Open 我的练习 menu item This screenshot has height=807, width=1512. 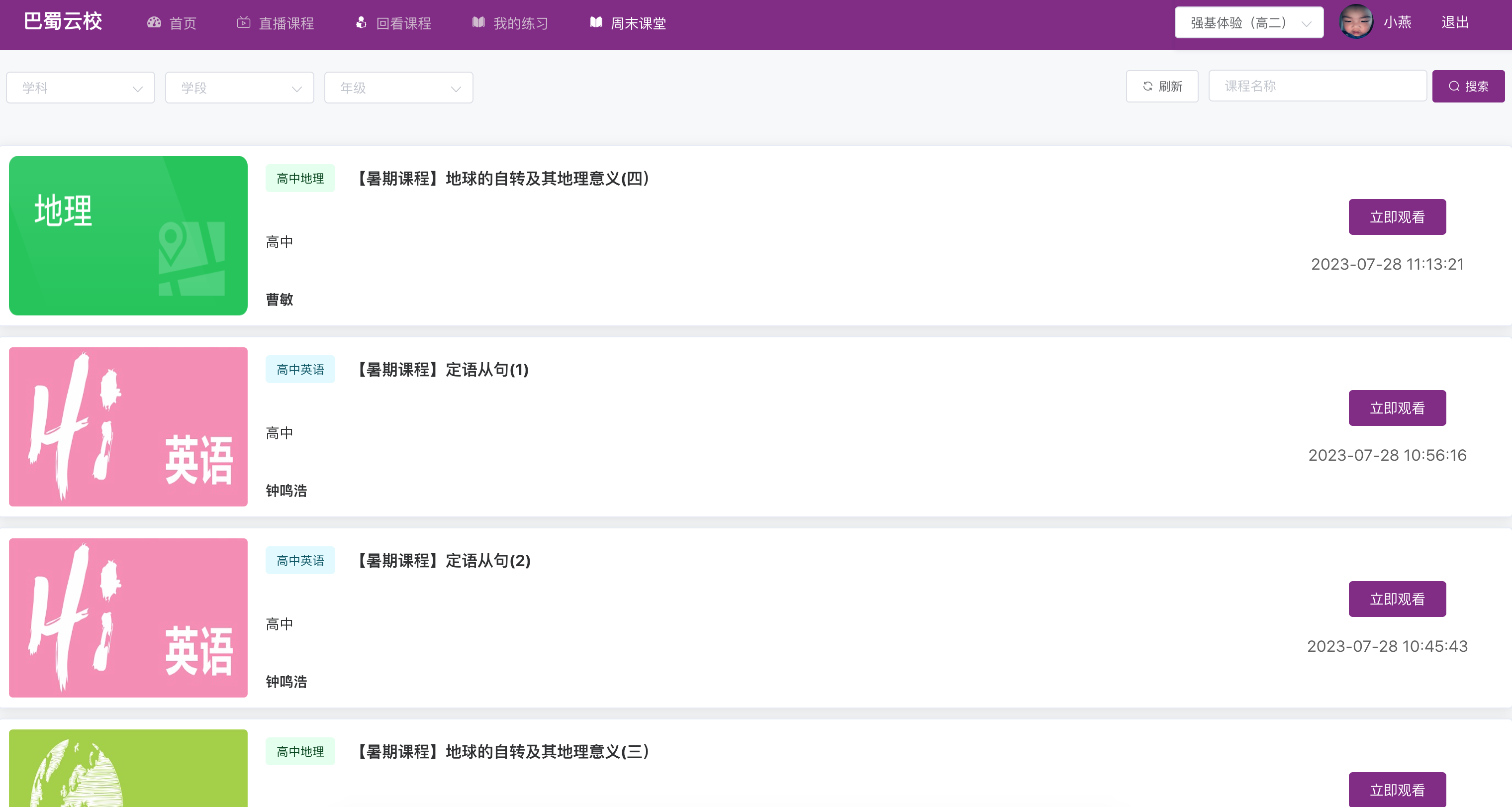[521, 23]
